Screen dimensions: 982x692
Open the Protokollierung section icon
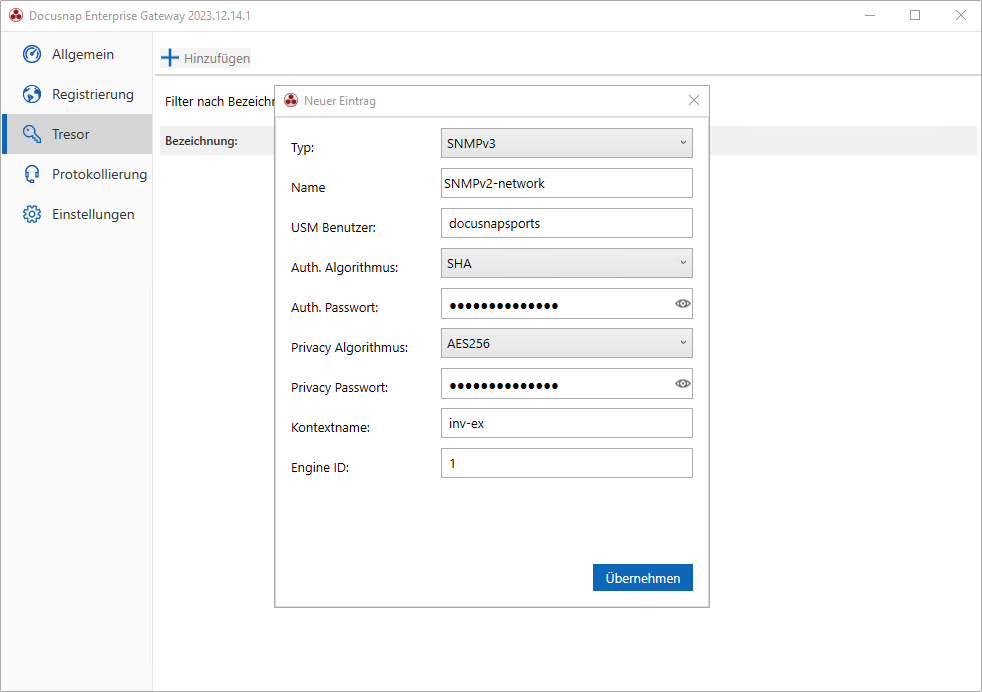[31, 174]
